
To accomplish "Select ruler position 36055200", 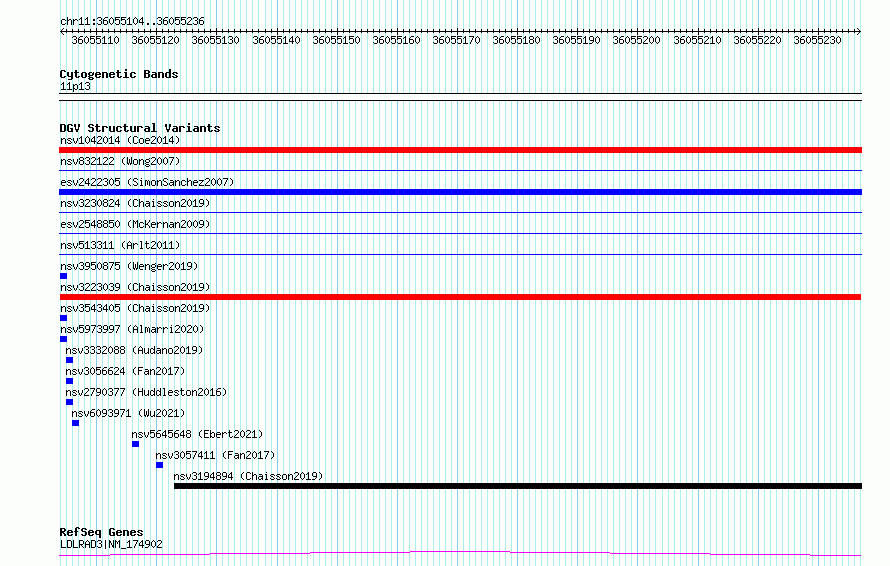I will click(636, 40).
